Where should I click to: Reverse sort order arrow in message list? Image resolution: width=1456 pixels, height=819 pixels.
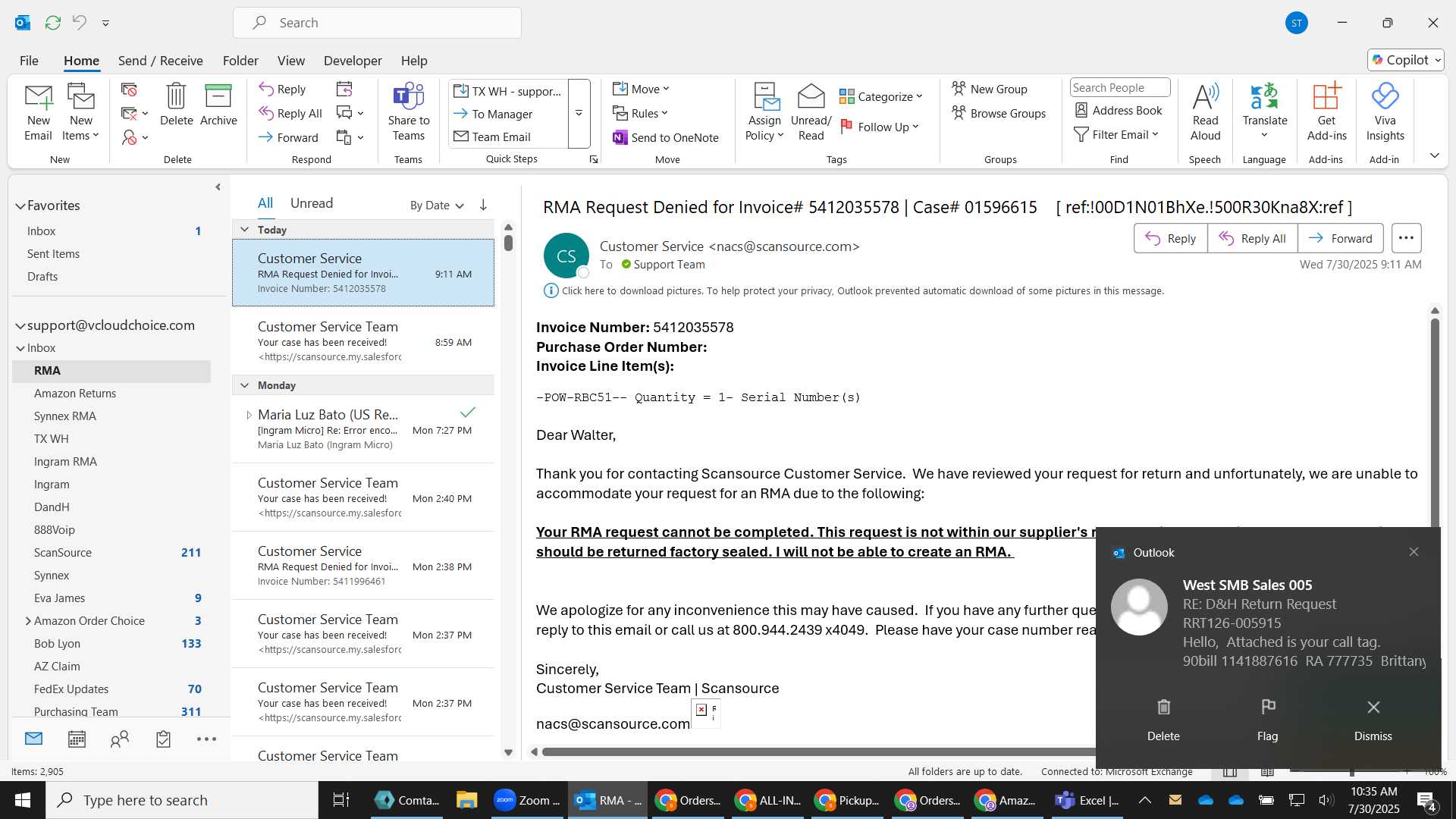[x=483, y=205]
